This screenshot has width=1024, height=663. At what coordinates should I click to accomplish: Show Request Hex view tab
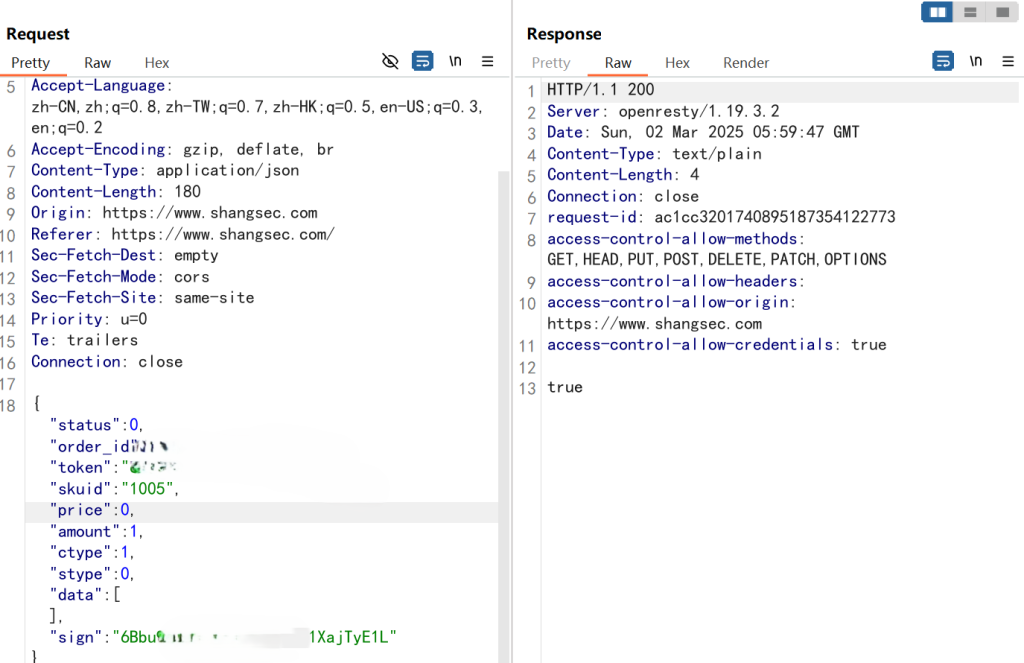(157, 63)
